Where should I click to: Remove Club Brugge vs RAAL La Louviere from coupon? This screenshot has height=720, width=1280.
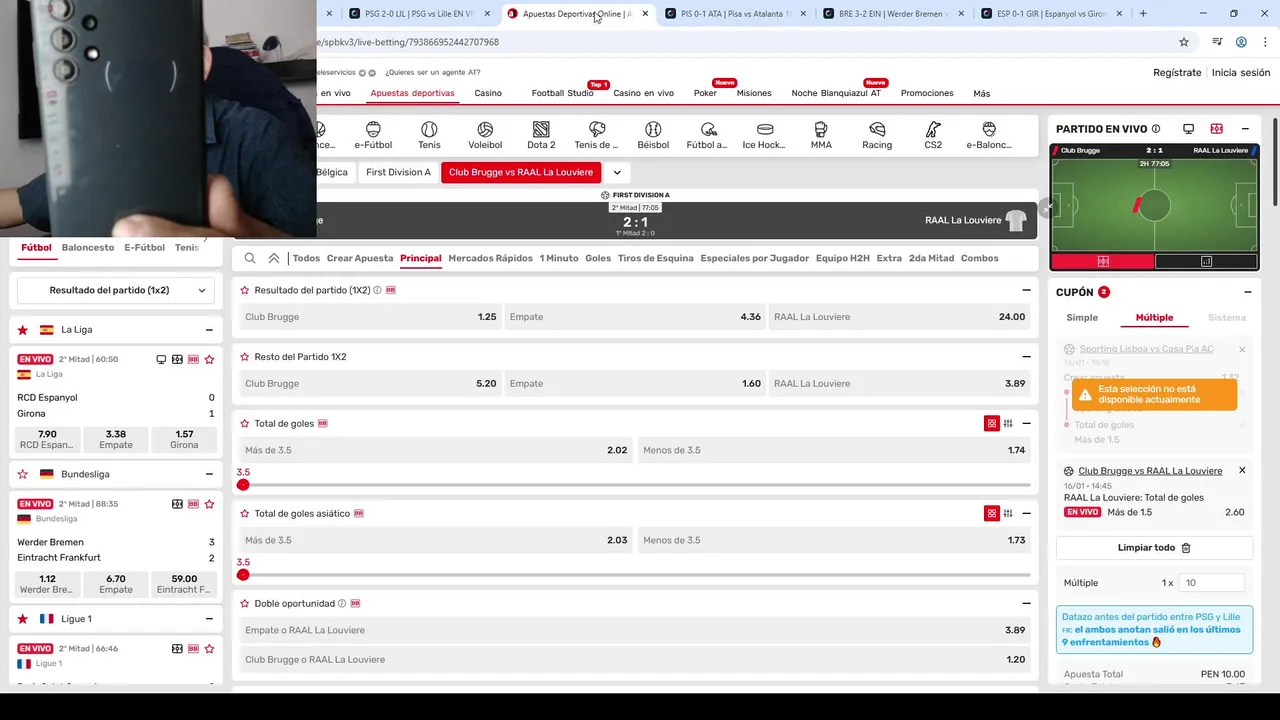coord(1242,471)
